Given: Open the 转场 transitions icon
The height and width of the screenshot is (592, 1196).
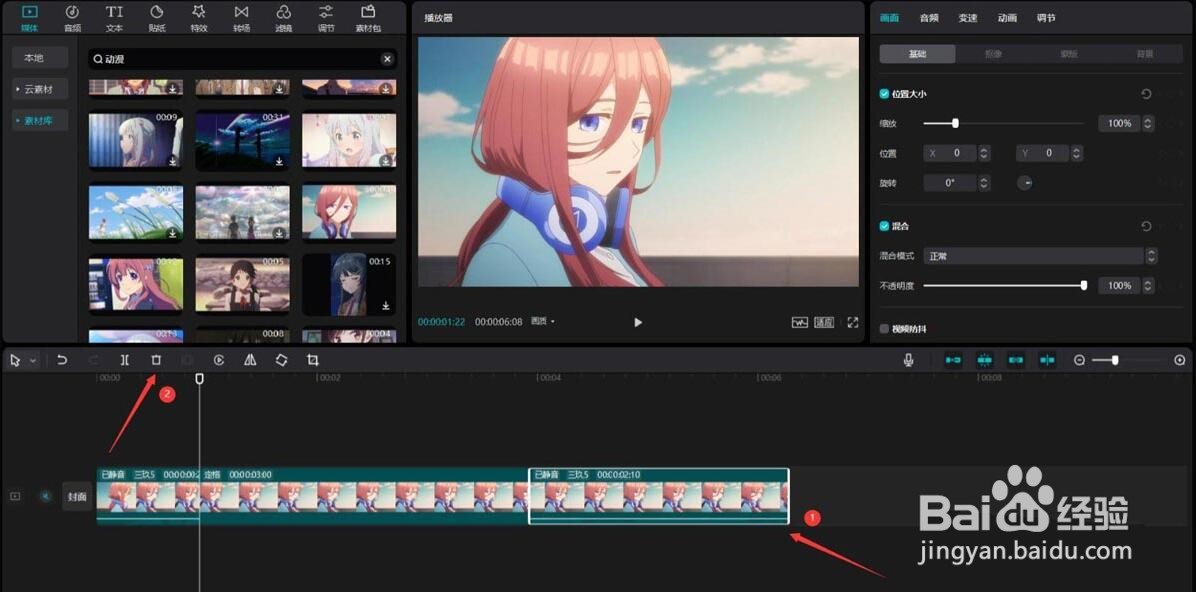Looking at the screenshot, I should (242, 18).
